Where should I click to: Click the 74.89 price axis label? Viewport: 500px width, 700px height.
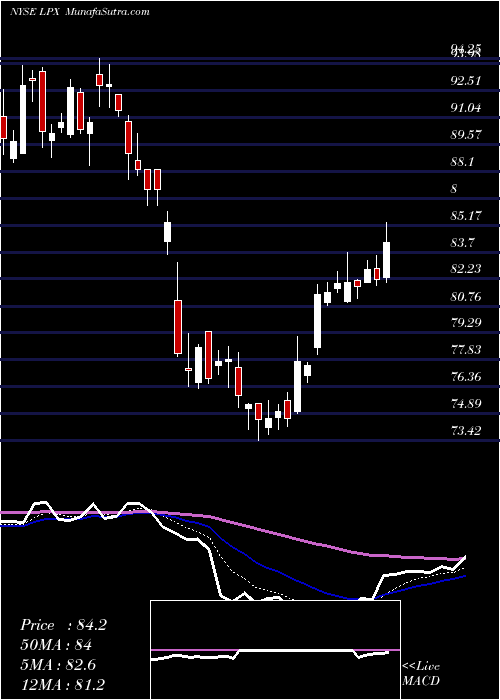pos(466,404)
